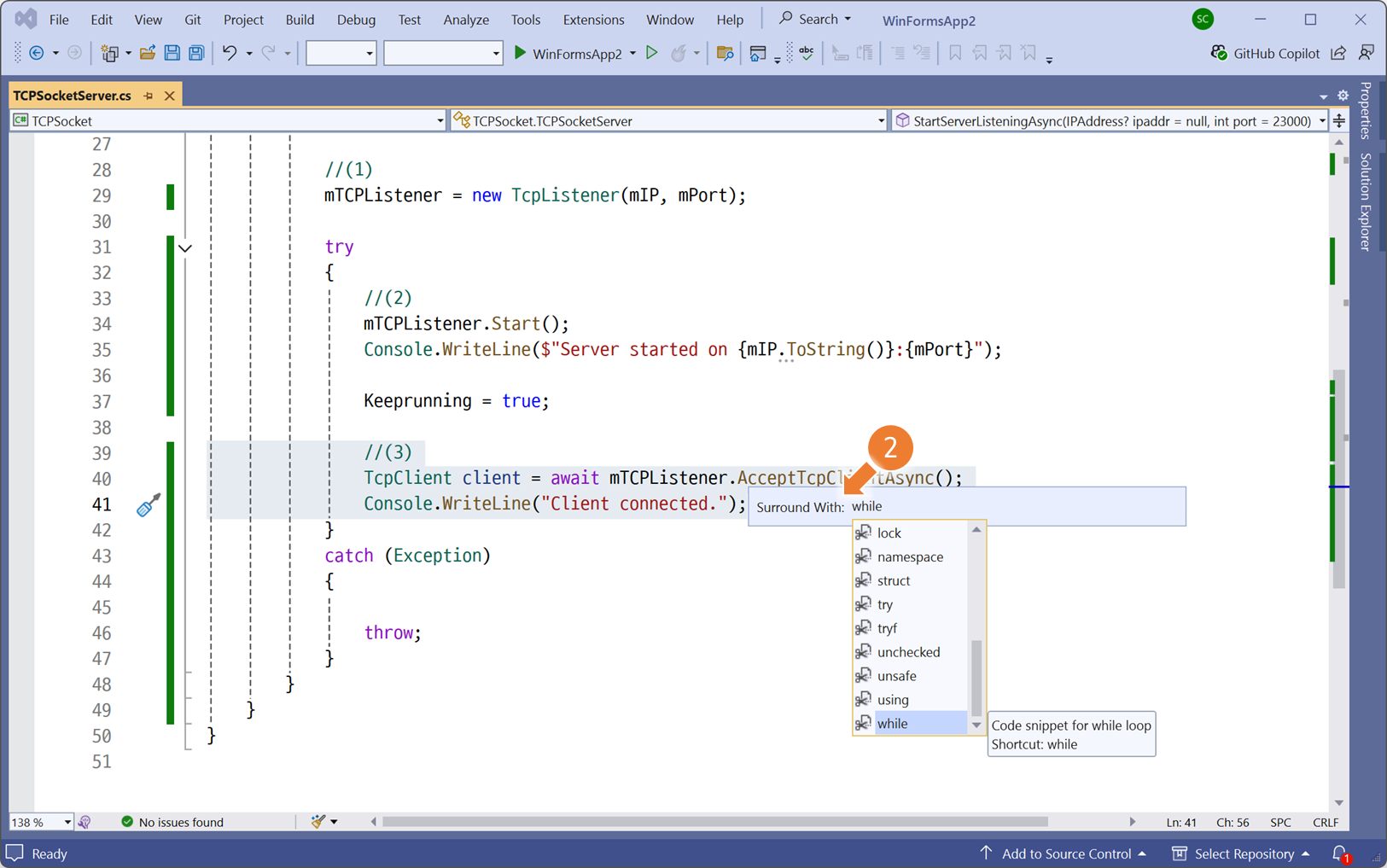
Task: Click the health indicator icon beside zoom
Action: (85, 822)
